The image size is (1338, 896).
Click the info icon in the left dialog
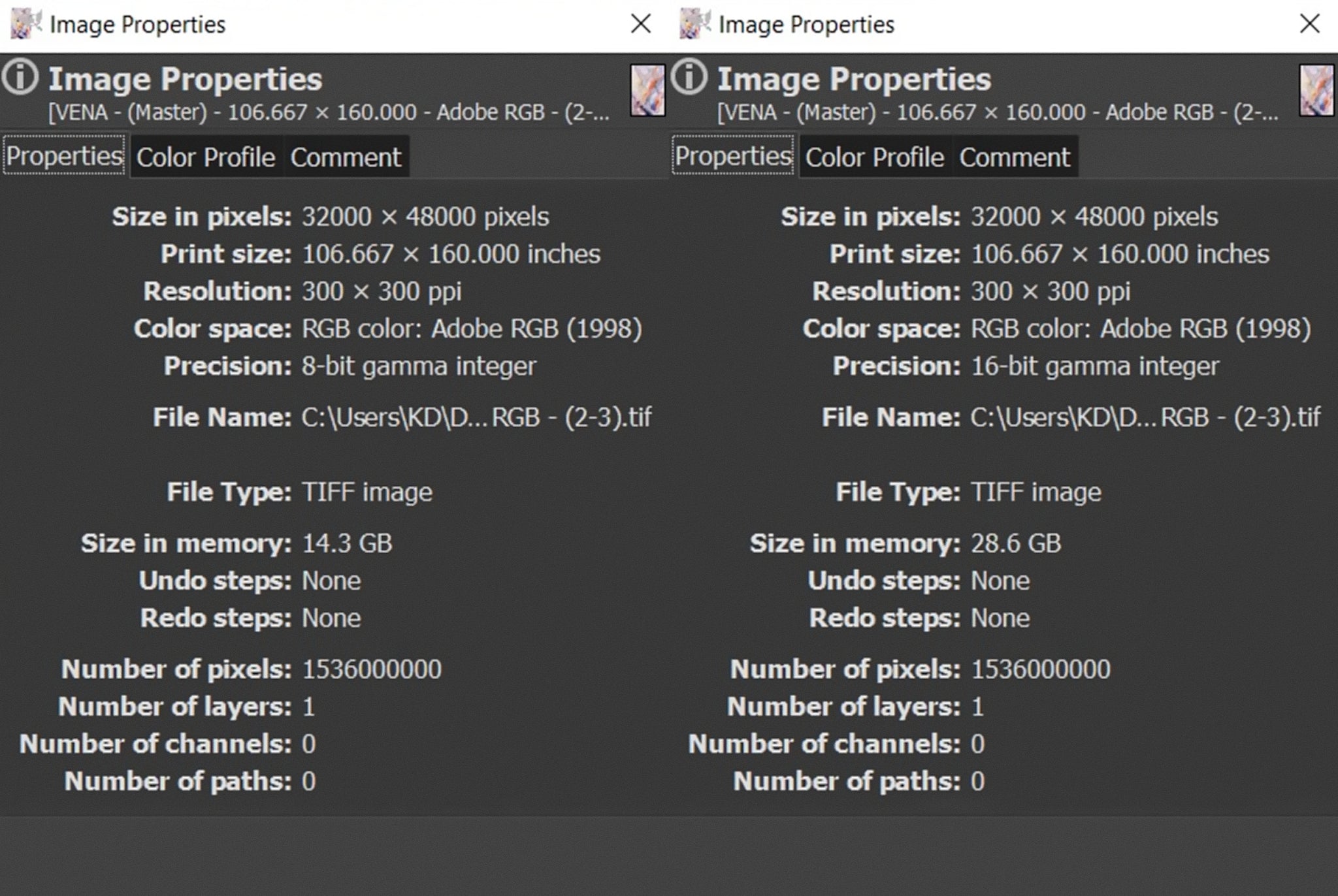point(20,78)
